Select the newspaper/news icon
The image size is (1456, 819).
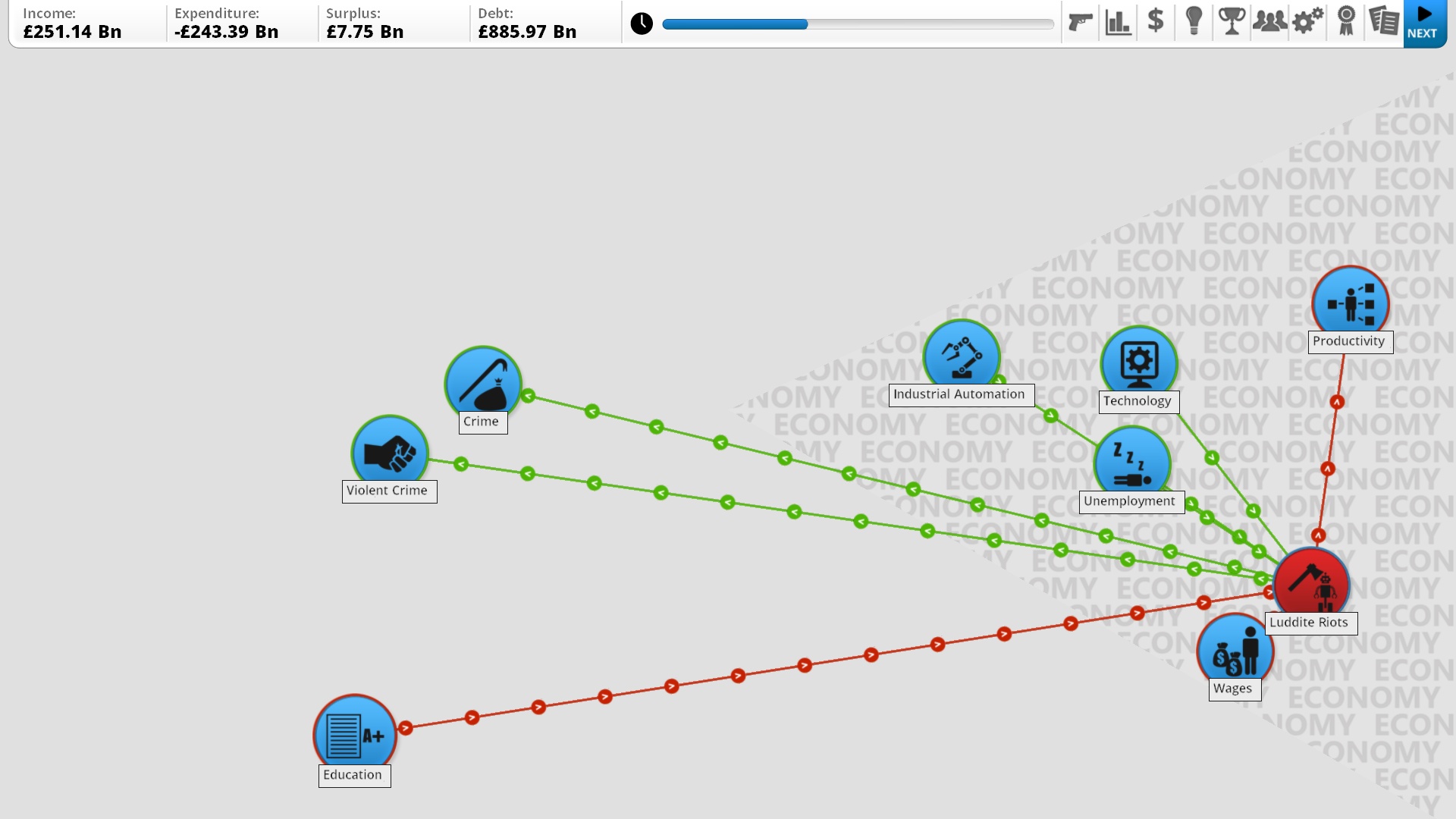pyautogui.click(x=1384, y=22)
